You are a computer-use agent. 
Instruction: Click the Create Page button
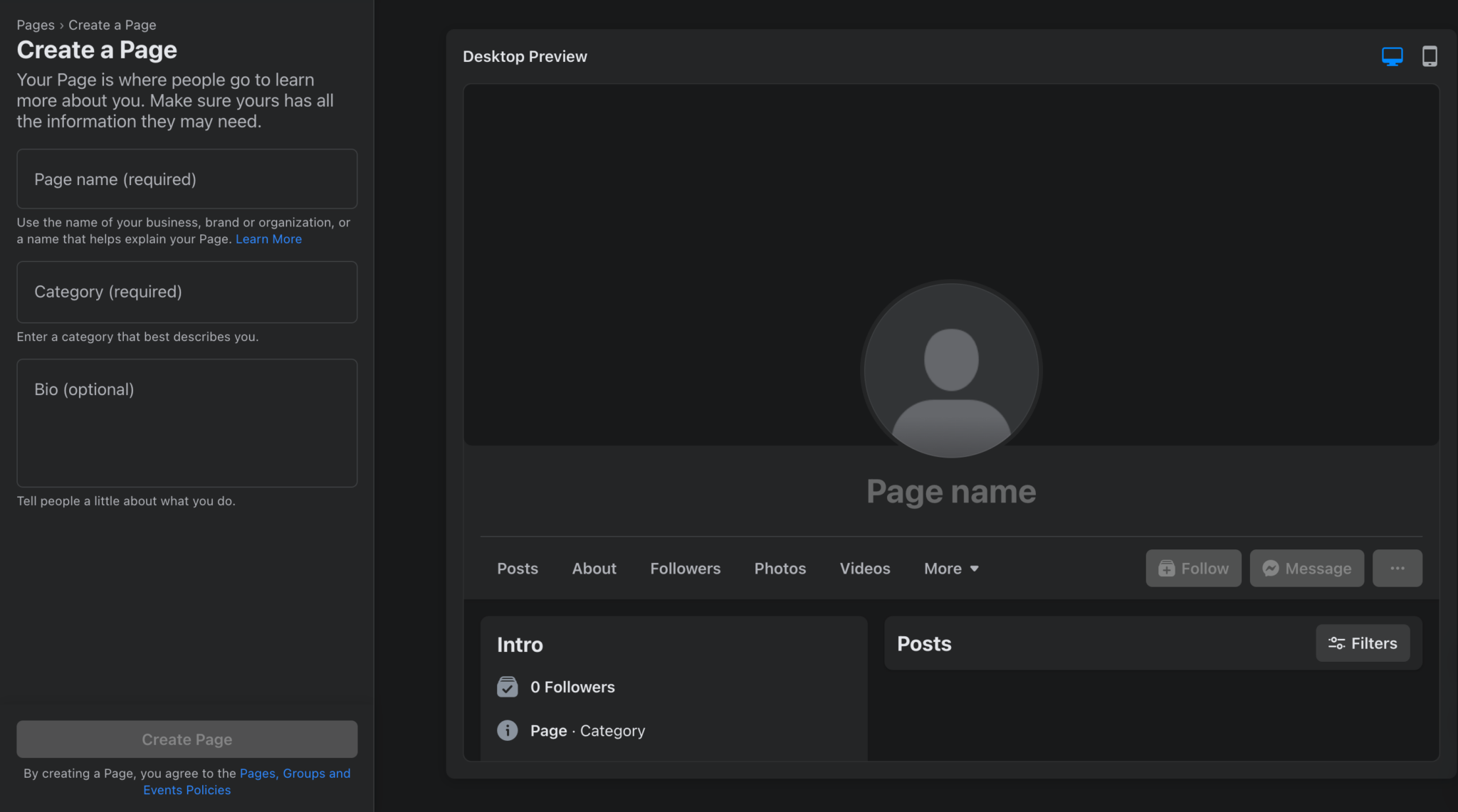pos(187,739)
